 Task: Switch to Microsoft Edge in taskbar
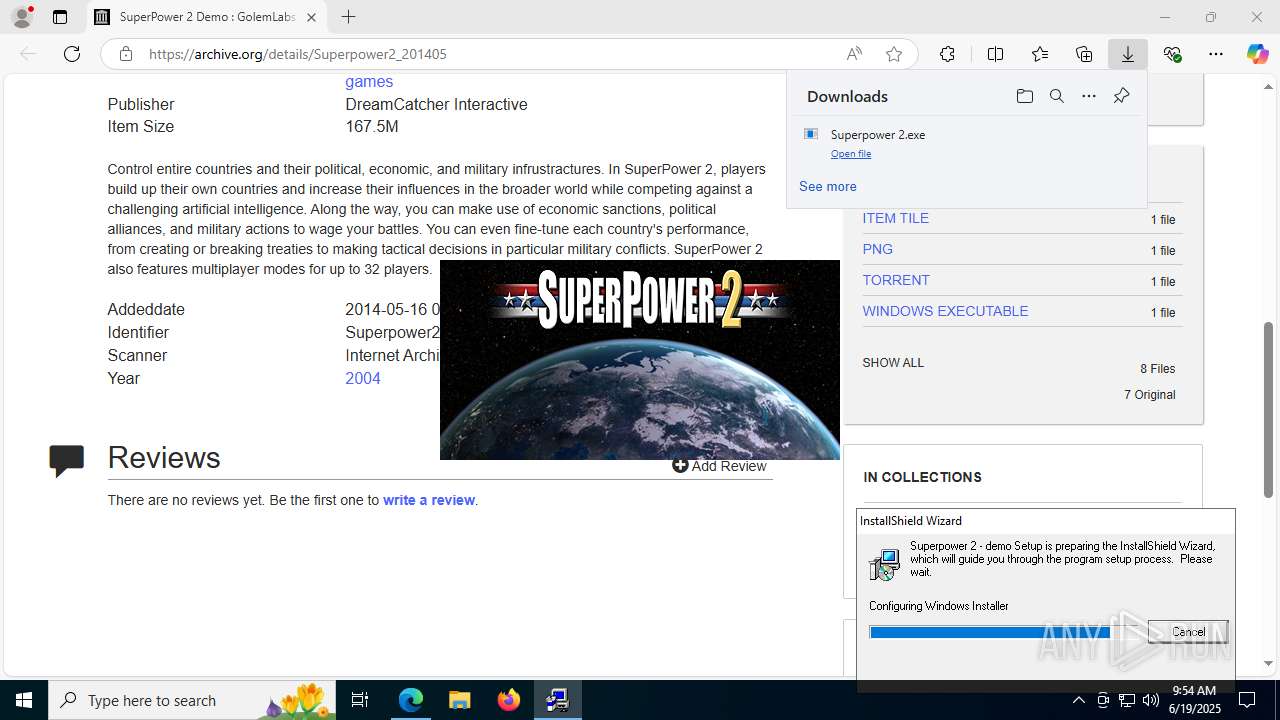[411, 700]
